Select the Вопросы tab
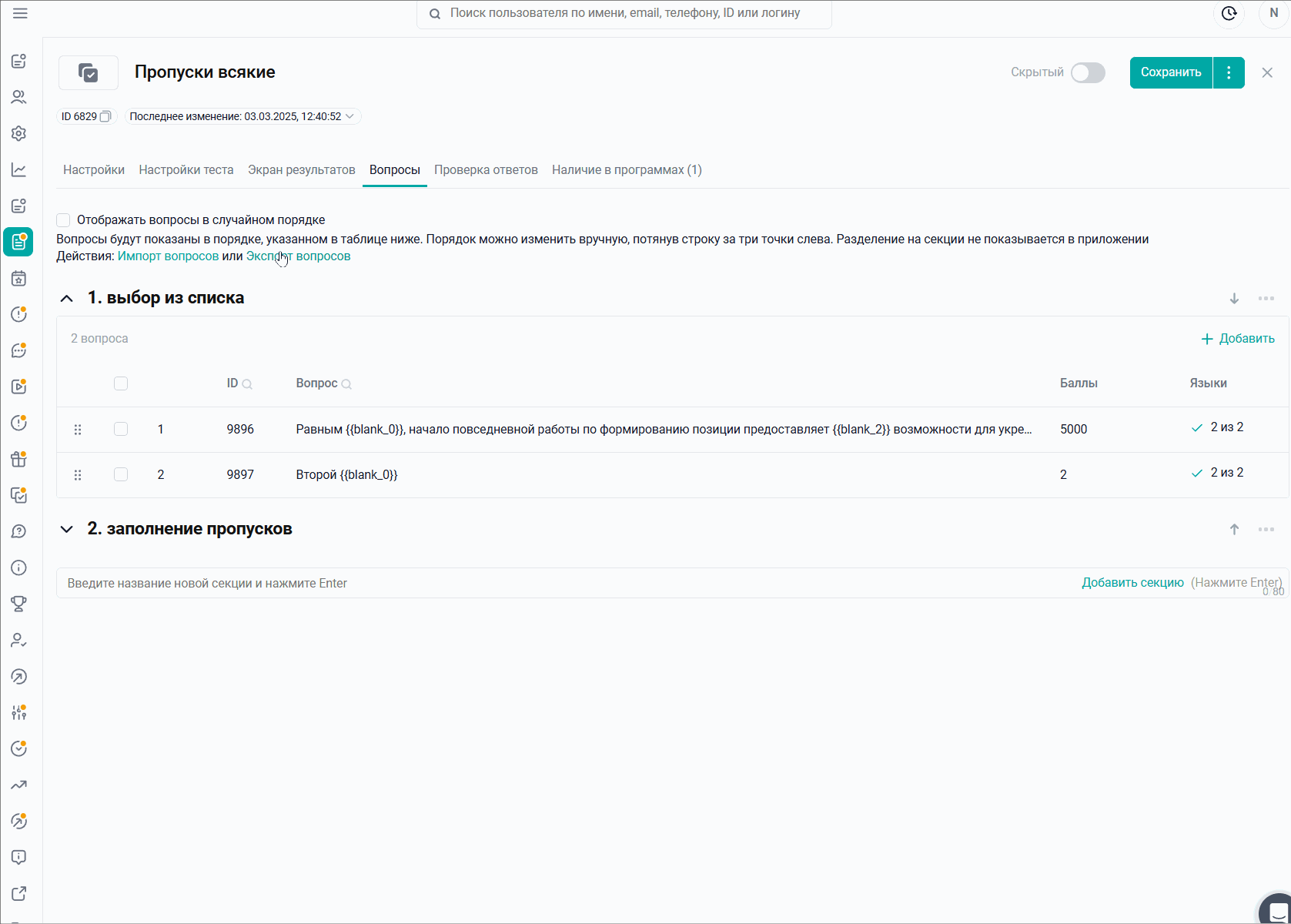 (x=395, y=169)
